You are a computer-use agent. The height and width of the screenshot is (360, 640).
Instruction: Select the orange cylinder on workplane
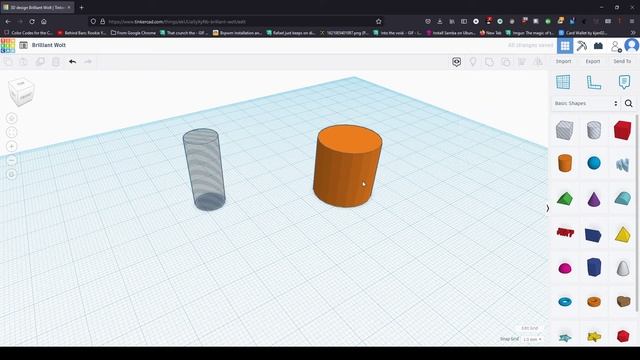pos(347,166)
